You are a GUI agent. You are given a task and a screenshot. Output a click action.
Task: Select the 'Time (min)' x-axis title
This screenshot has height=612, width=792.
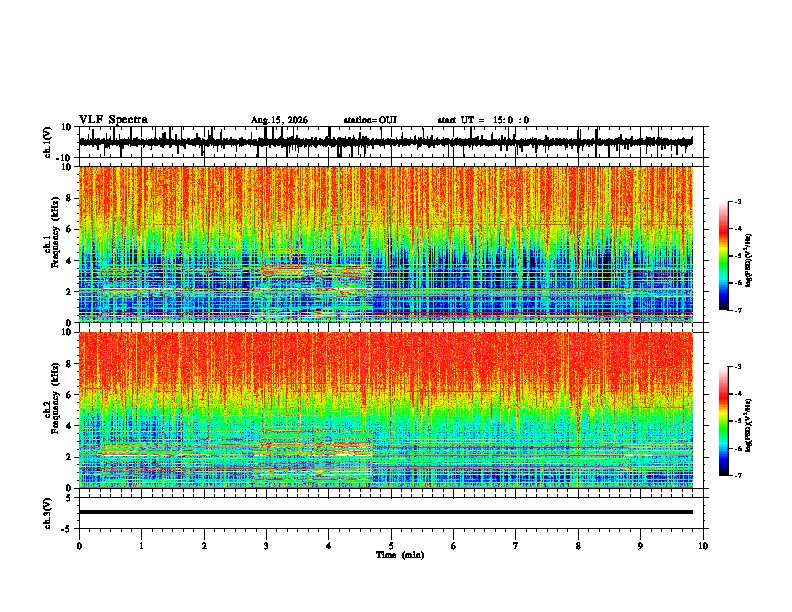click(400, 555)
